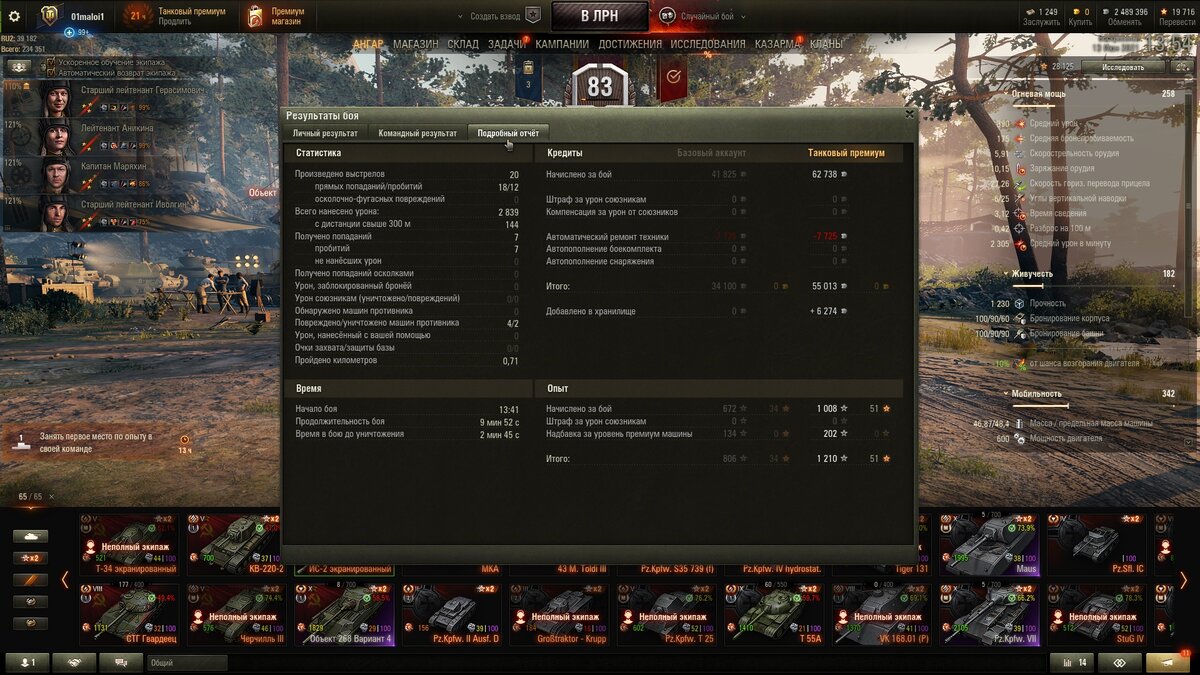Select the Pz.Kpfw. VII tank thumbnail

click(x=988, y=614)
